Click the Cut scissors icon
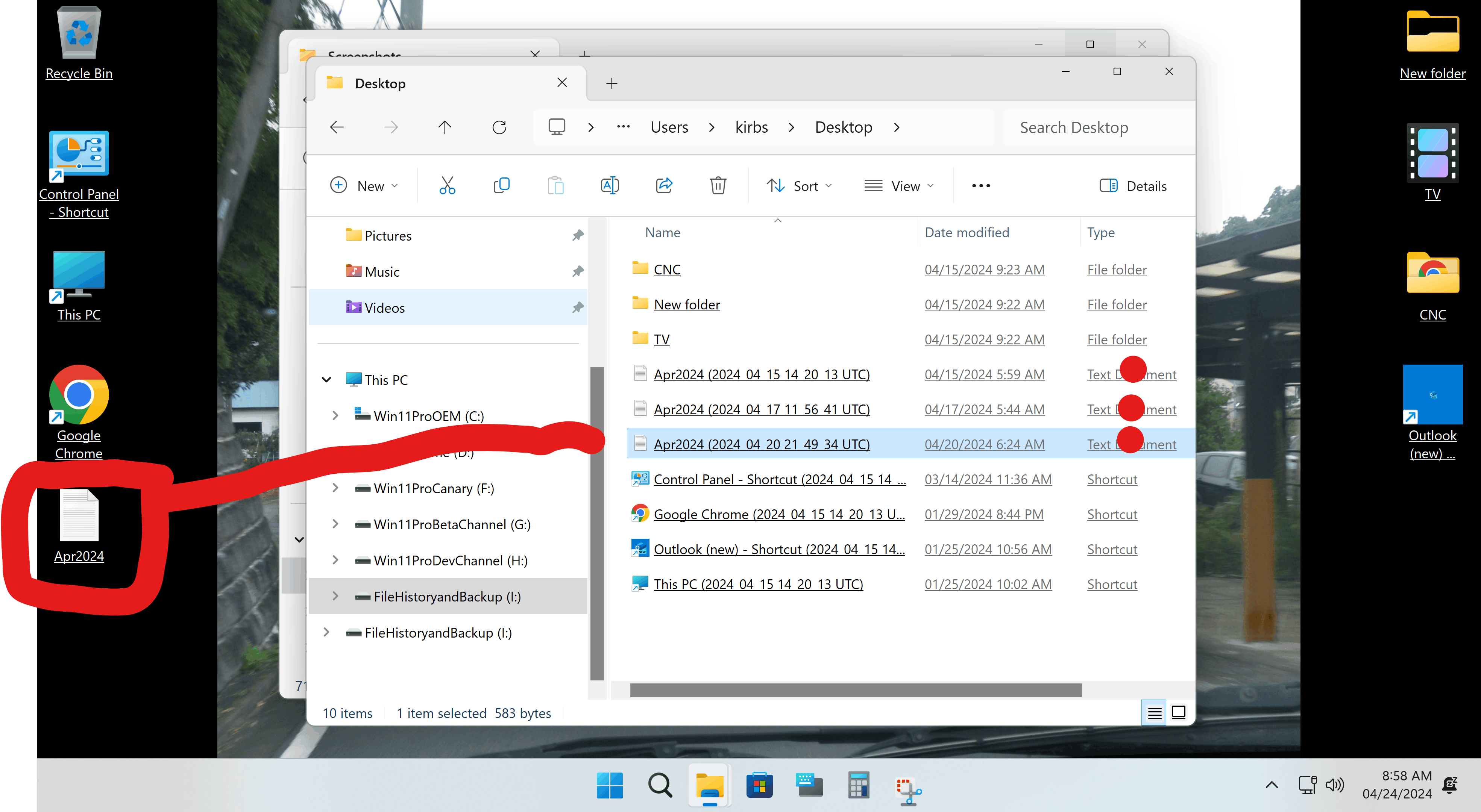The image size is (1481, 812). 447,186
